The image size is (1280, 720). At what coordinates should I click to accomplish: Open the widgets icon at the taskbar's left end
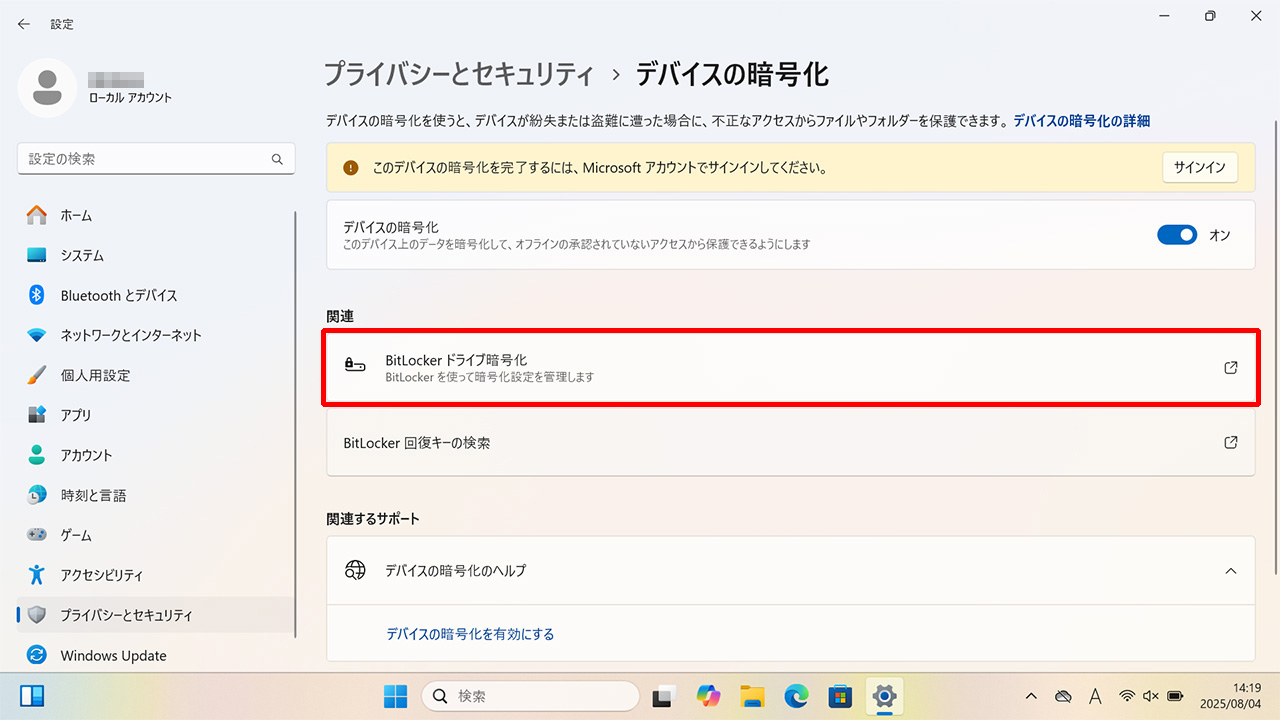[x=32, y=696]
